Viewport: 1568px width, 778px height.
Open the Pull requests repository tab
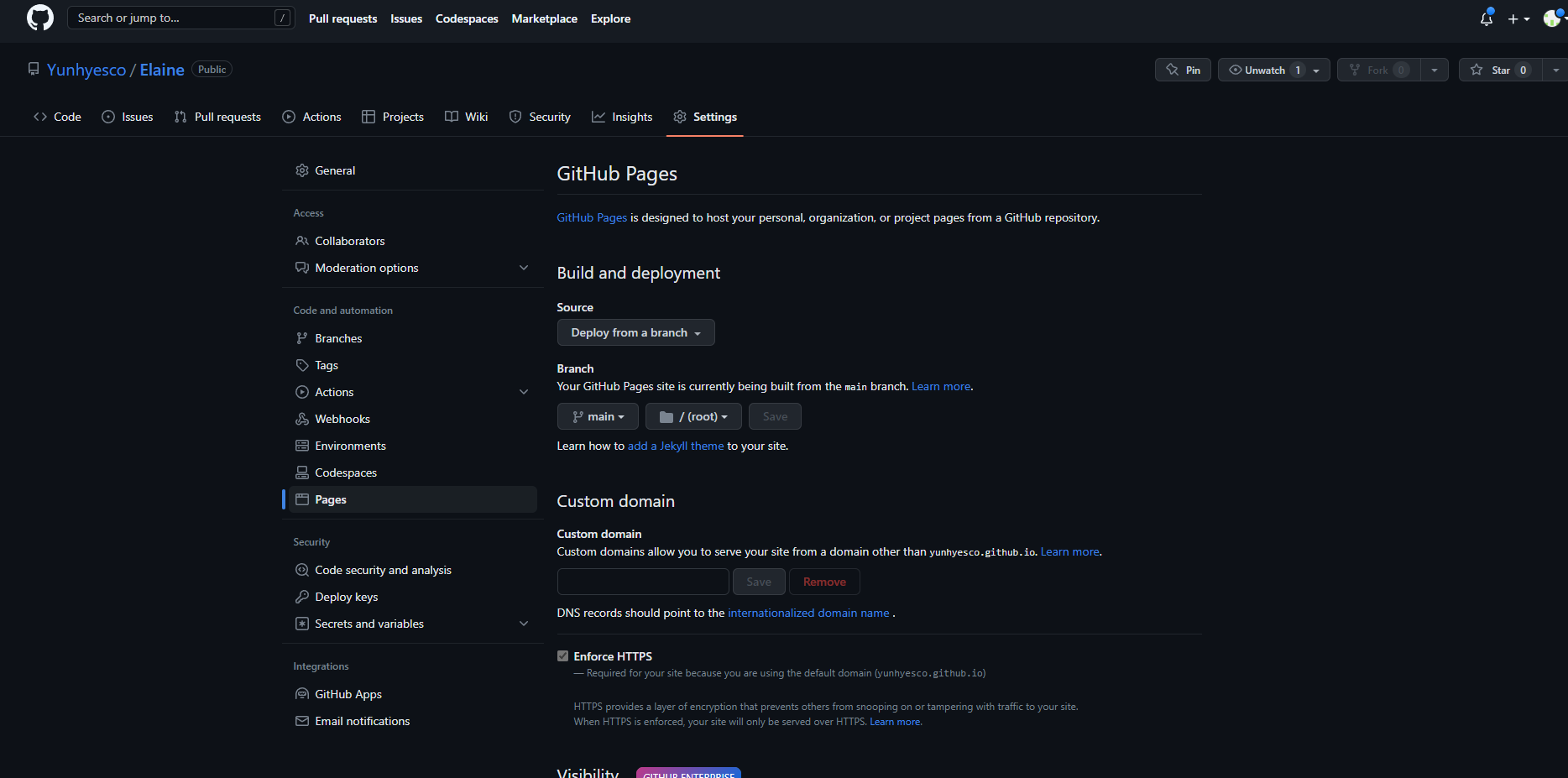tap(217, 117)
